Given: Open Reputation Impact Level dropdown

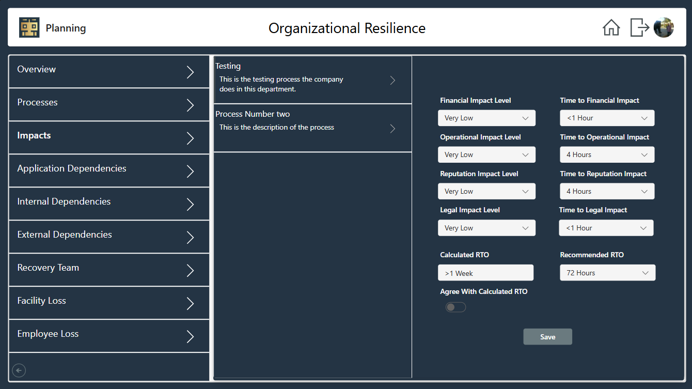Looking at the screenshot, I should tap(486, 191).
